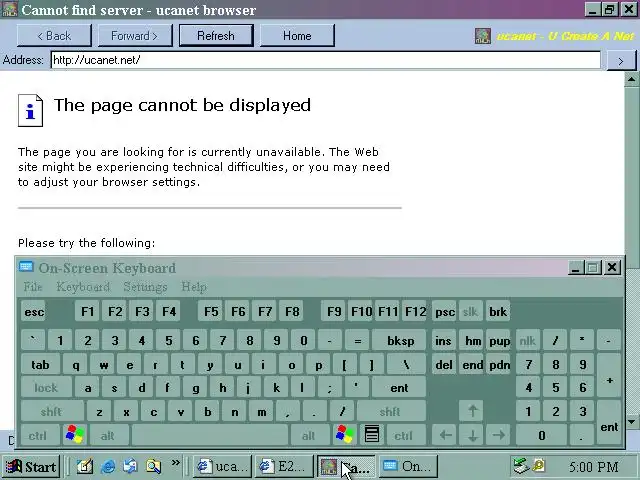The height and width of the screenshot is (480, 640).
Task: Click the psc print screen key
Action: [x=444, y=312]
